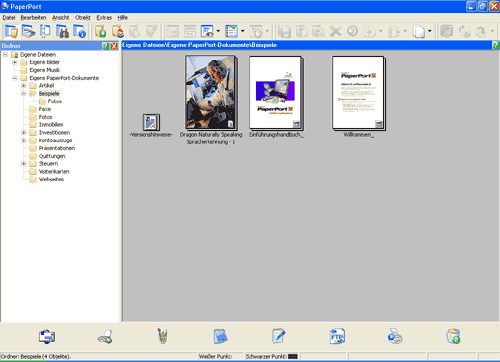Image resolution: width=500 pixels, height=362 pixels.
Task: Open the Ansicht menu
Action: click(x=61, y=18)
